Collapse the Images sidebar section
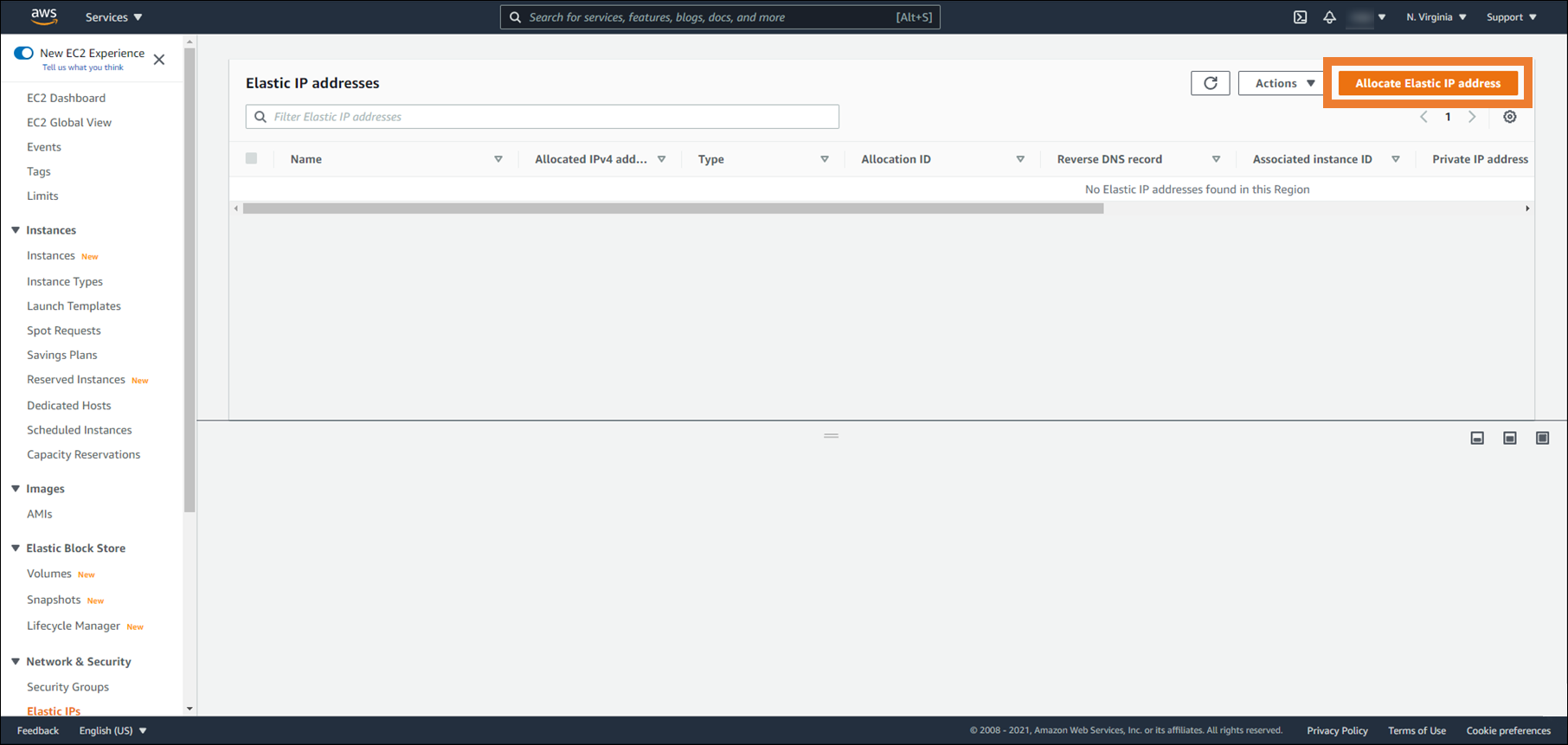 (16, 489)
